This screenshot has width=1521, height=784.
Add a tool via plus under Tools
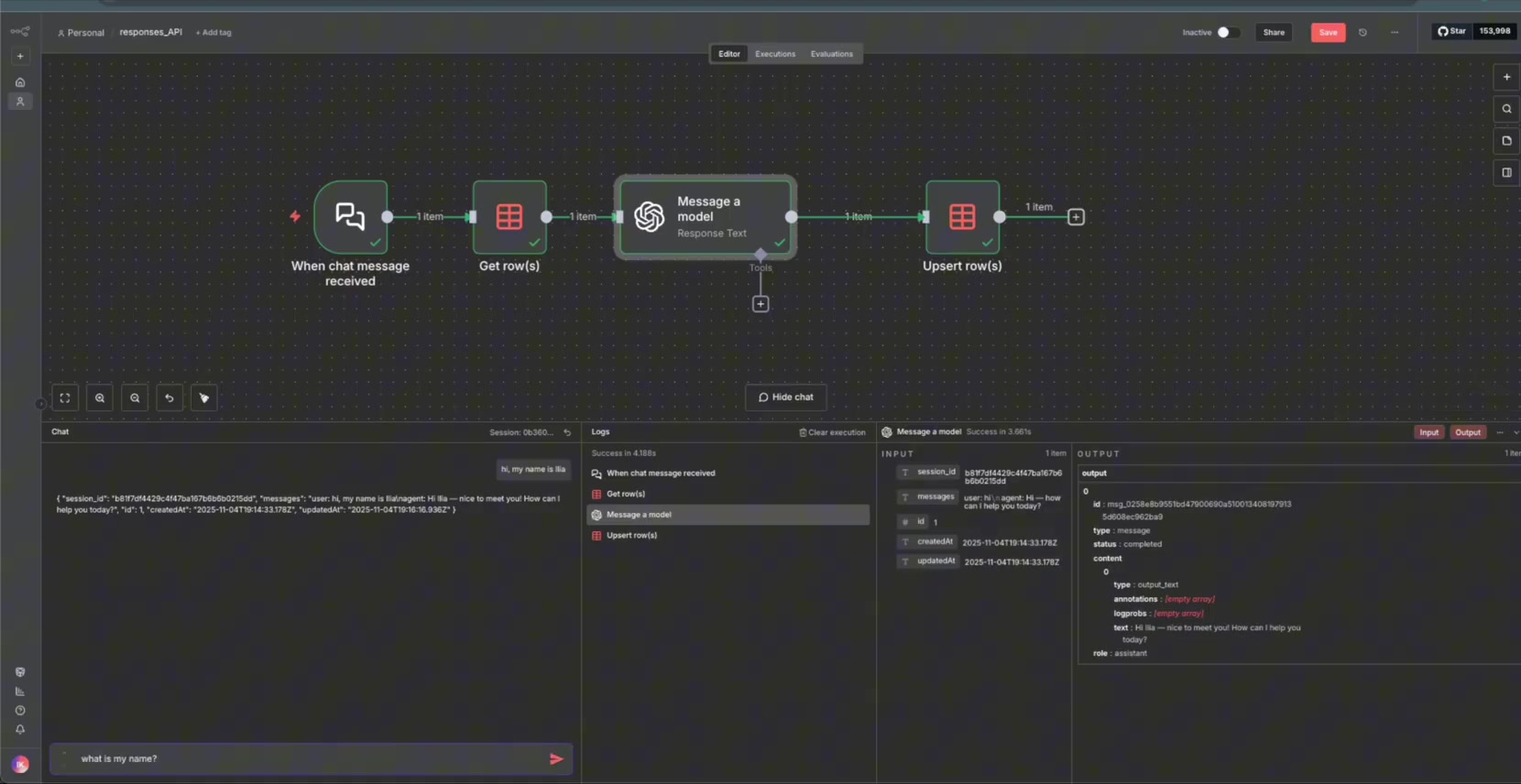pyautogui.click(x=760, y=304)
